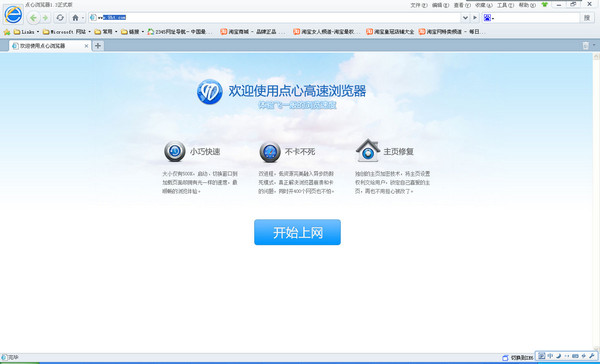Open the Microsoft 网站 bookmark folder
The height and width of the screenshot is (364, 600).
click(x=67, y=32)
